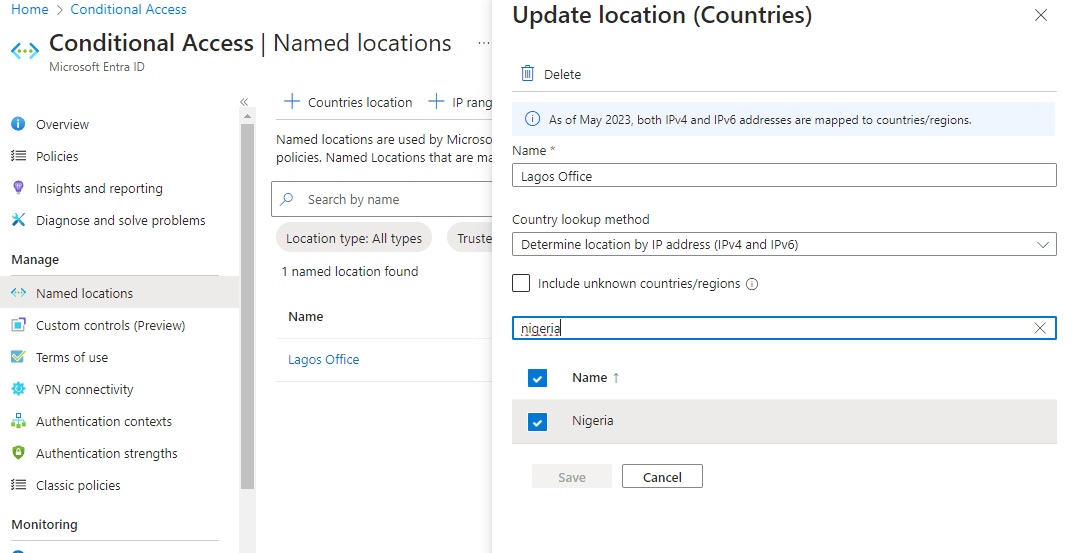Sort countries by the Name column header
Image resolution: width=1073 pixels, height=553 pixels.
tap(590, 377)
